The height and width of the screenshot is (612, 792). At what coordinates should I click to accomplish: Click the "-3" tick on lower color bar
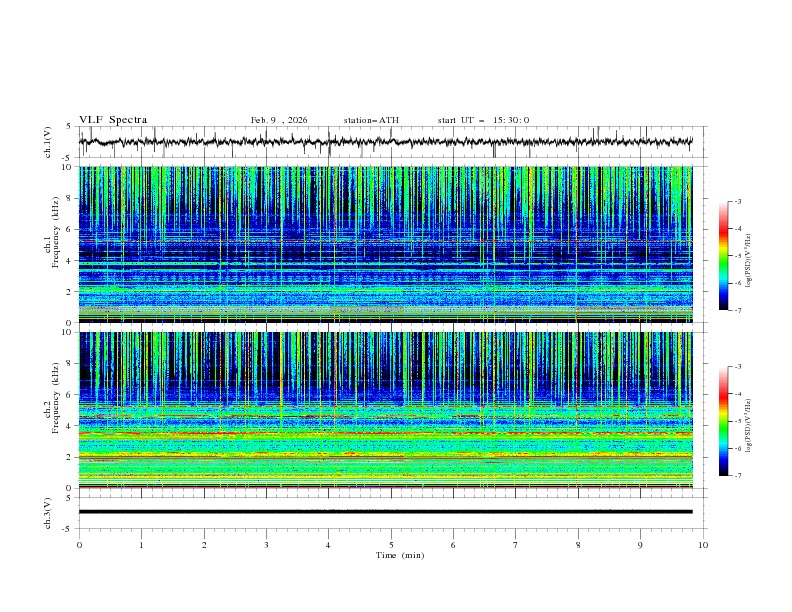[737, 367]
